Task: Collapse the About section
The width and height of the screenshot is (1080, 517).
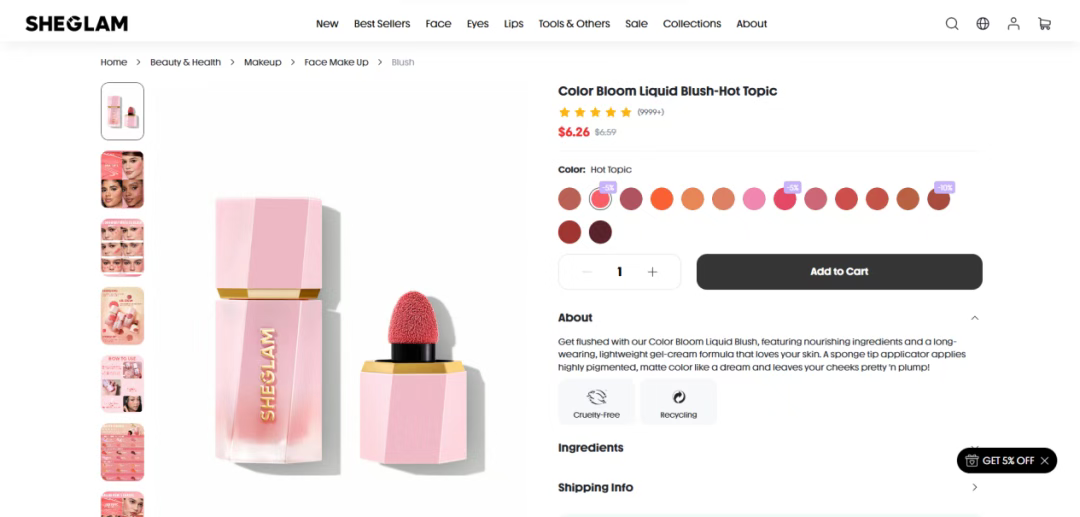Action: point(975,318)
